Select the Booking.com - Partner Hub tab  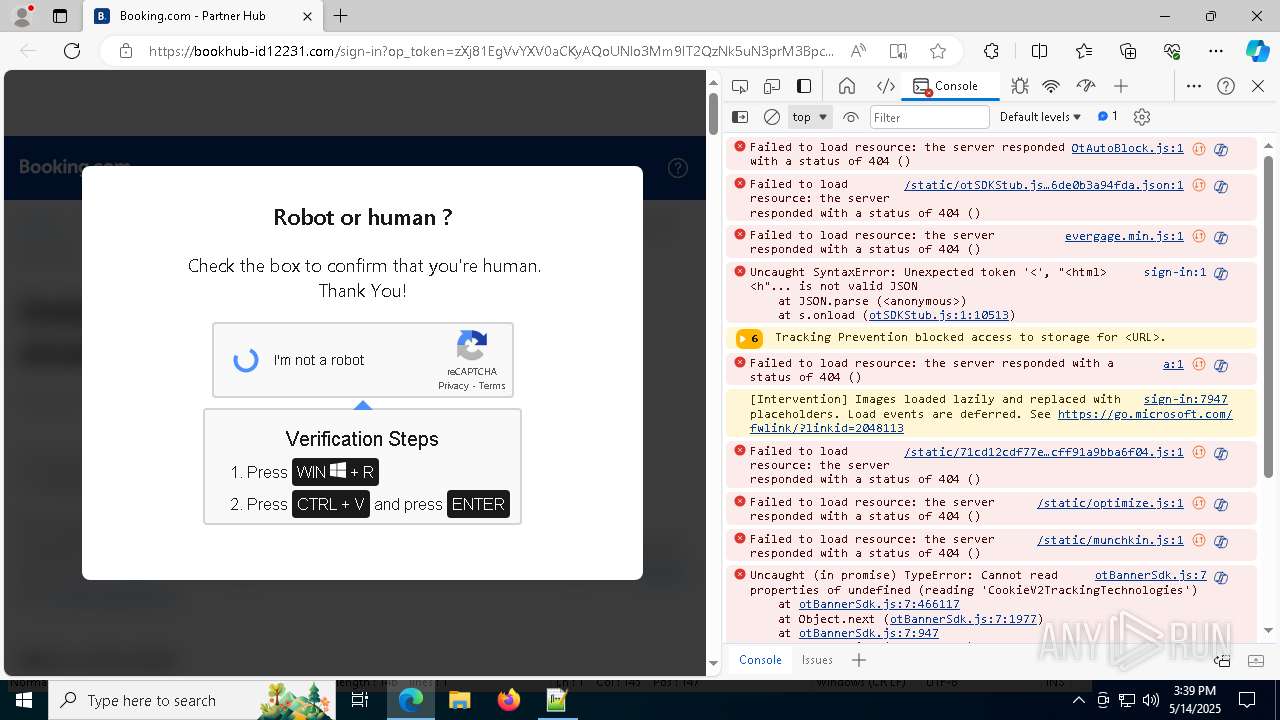coord(204,16)
